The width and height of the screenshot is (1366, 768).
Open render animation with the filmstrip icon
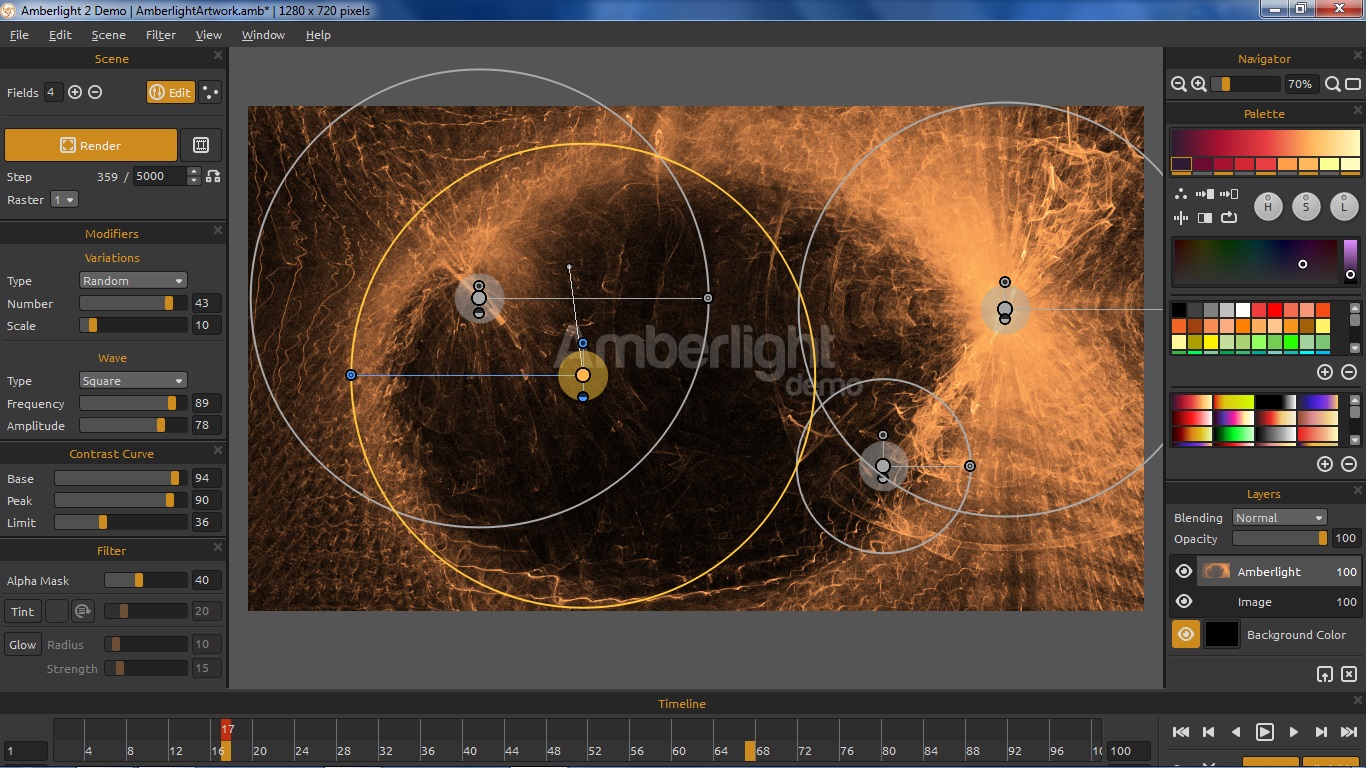(201, 145)
